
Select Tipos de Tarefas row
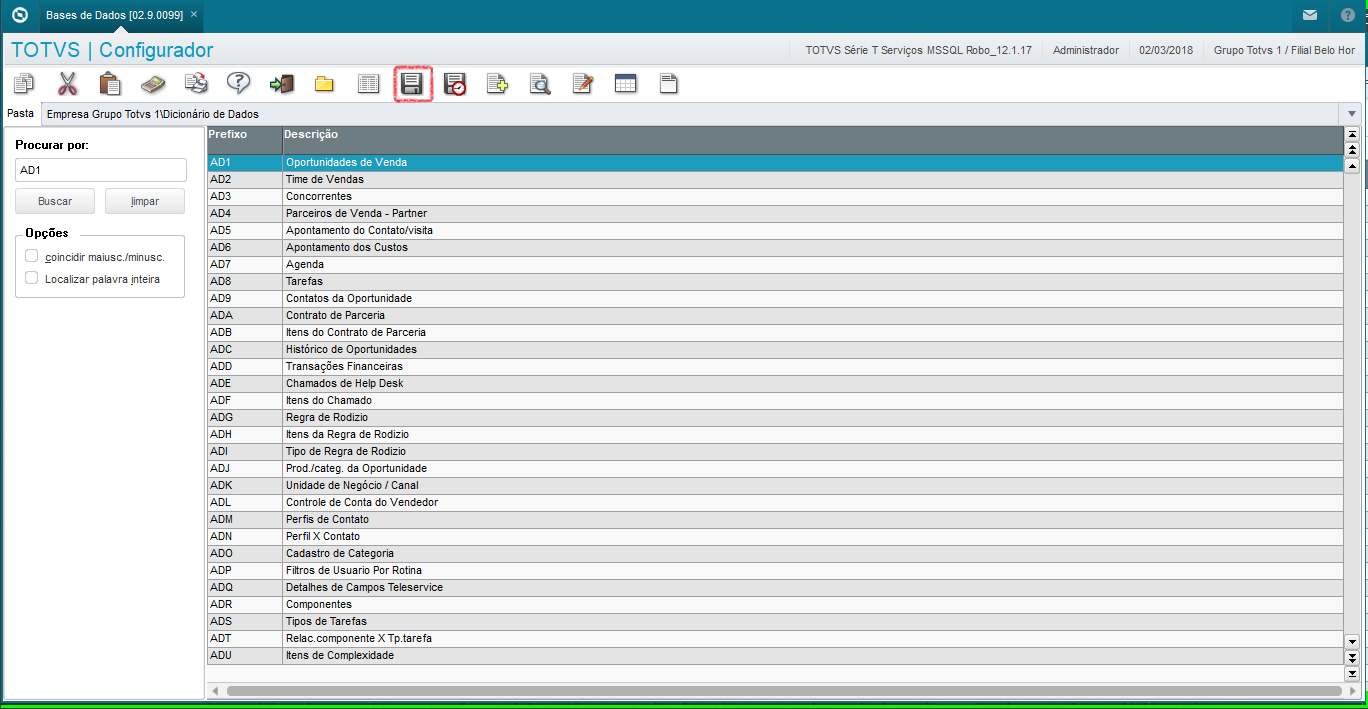point(774,621)
